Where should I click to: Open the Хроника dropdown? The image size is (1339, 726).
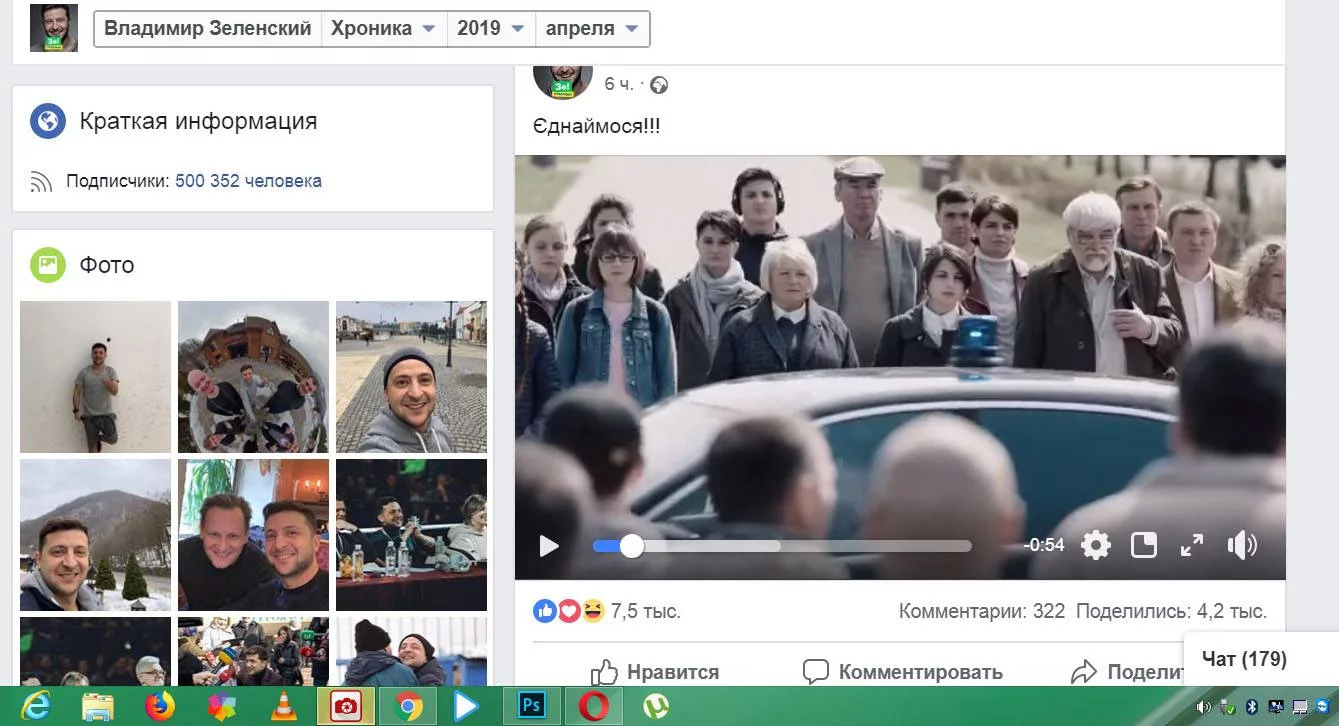384,28
